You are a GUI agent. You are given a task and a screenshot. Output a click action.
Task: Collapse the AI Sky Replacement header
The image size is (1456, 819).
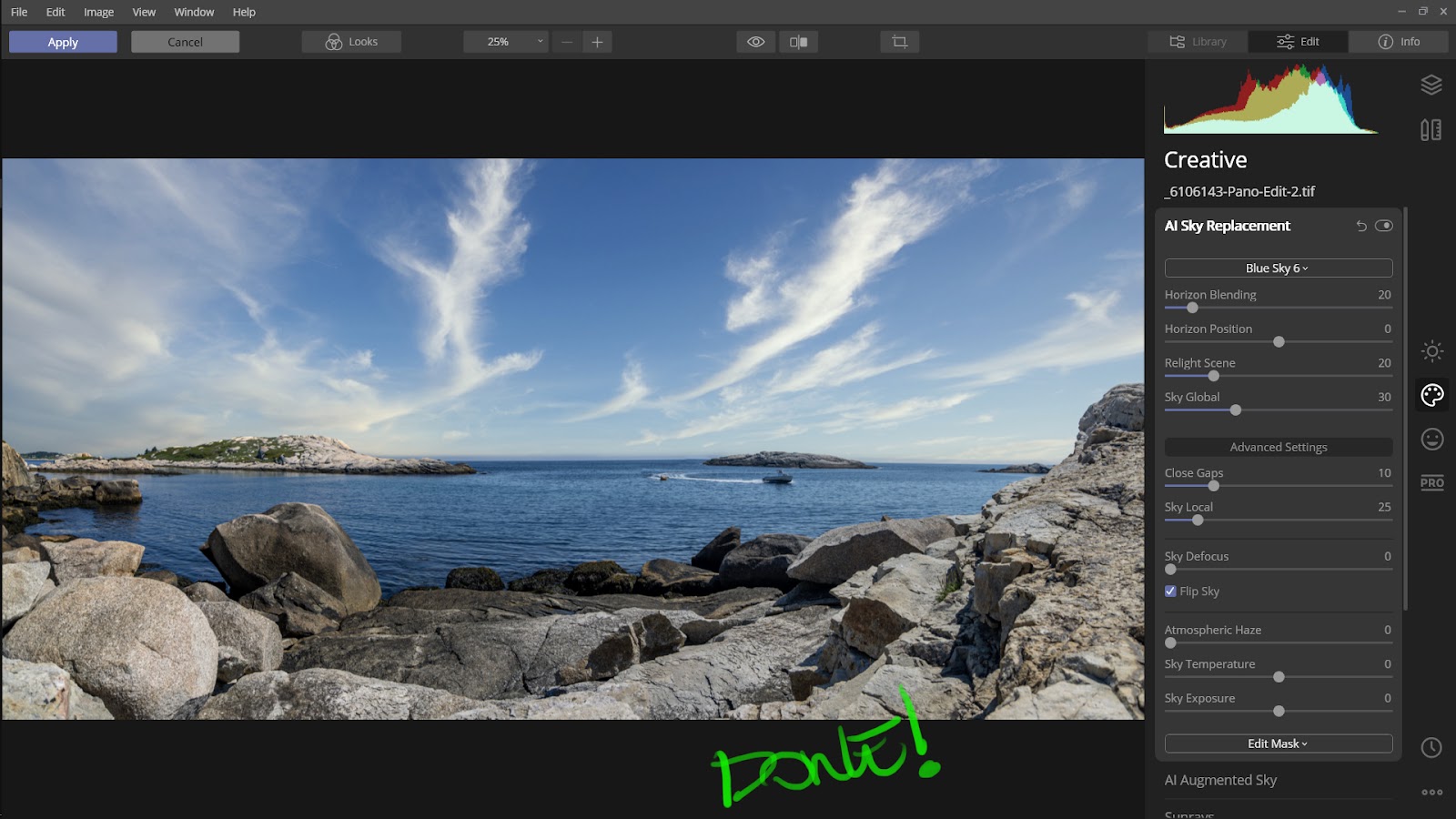point(1228,226)
